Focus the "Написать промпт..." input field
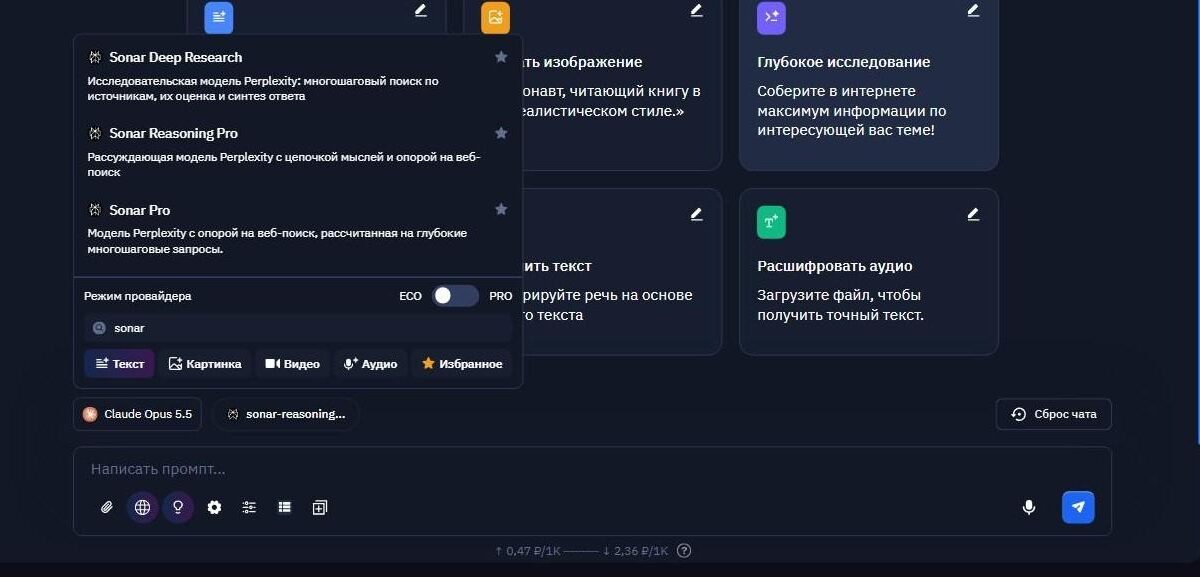This screenshot has height=577, width=1200. 592,469
